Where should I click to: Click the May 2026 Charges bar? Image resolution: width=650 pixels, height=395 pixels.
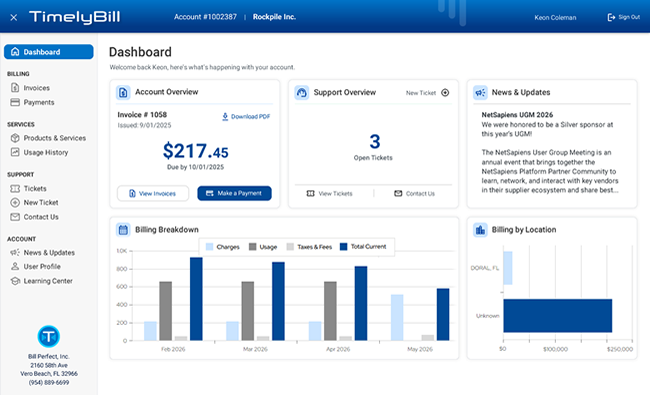pyautogui.click(x=397, y=317)
